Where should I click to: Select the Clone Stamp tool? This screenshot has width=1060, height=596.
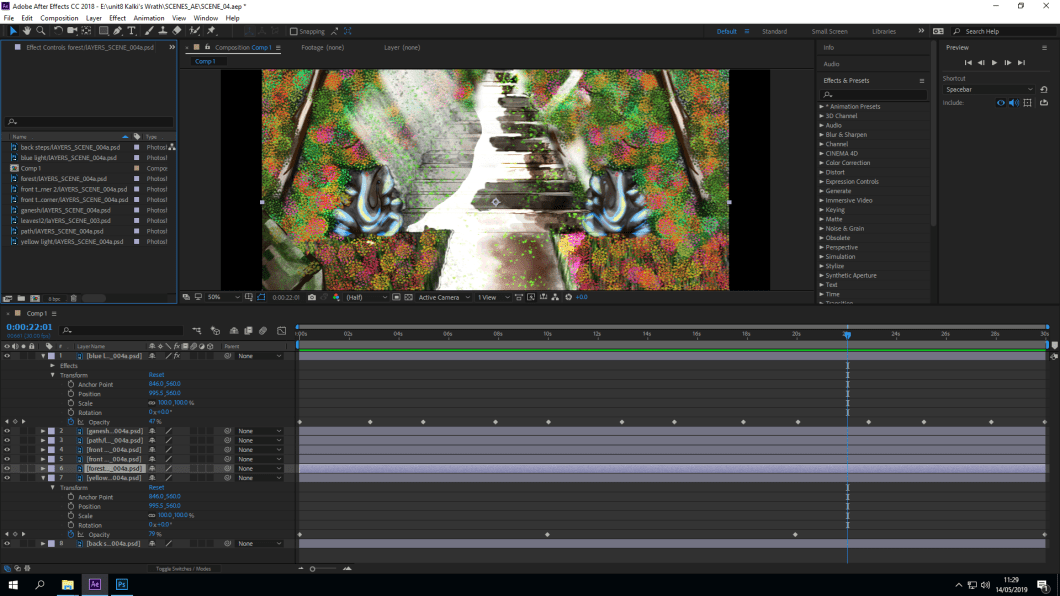pyautogui.click(x=162, y=31)
